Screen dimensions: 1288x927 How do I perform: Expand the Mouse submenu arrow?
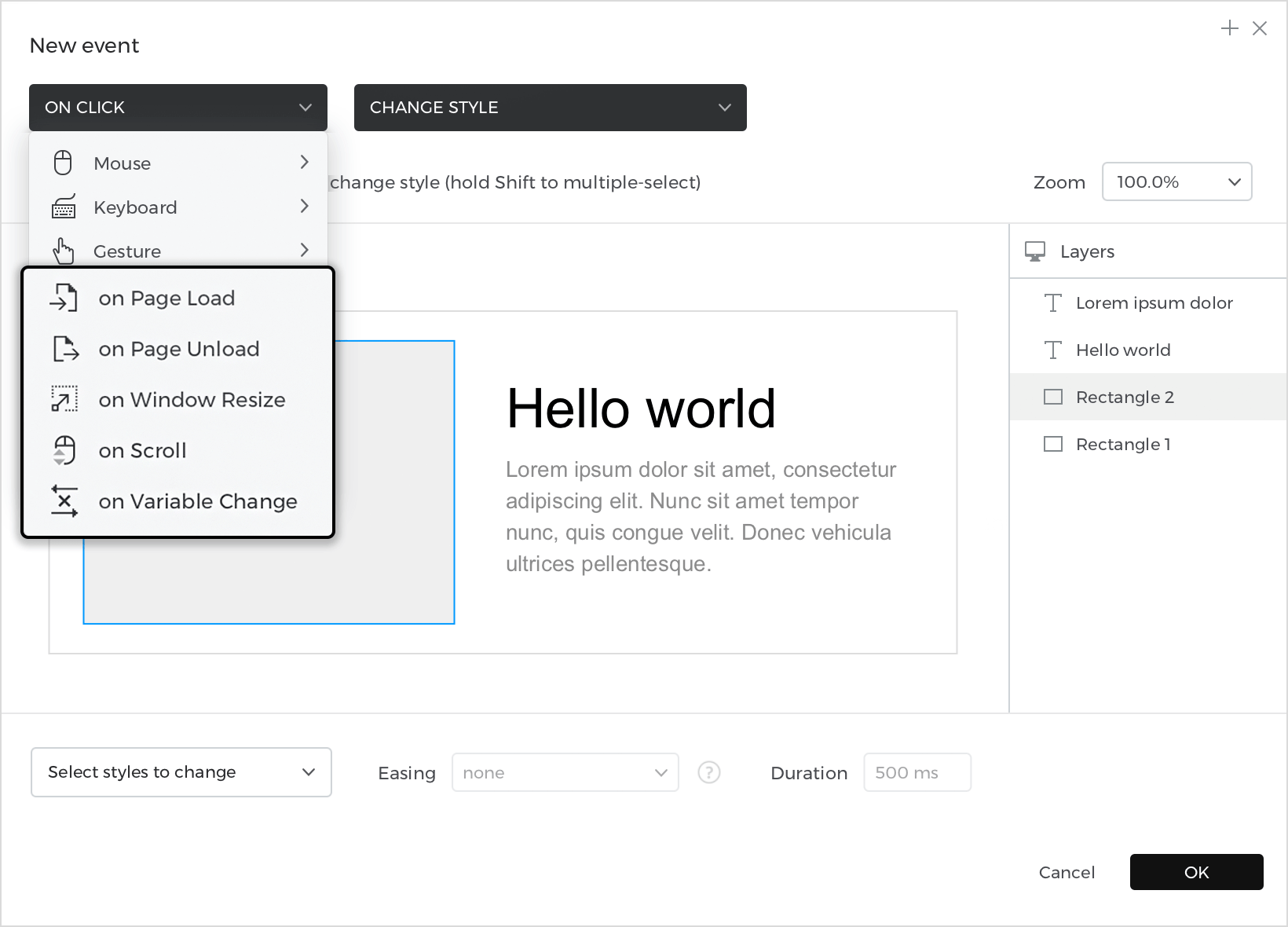(305, 162)
